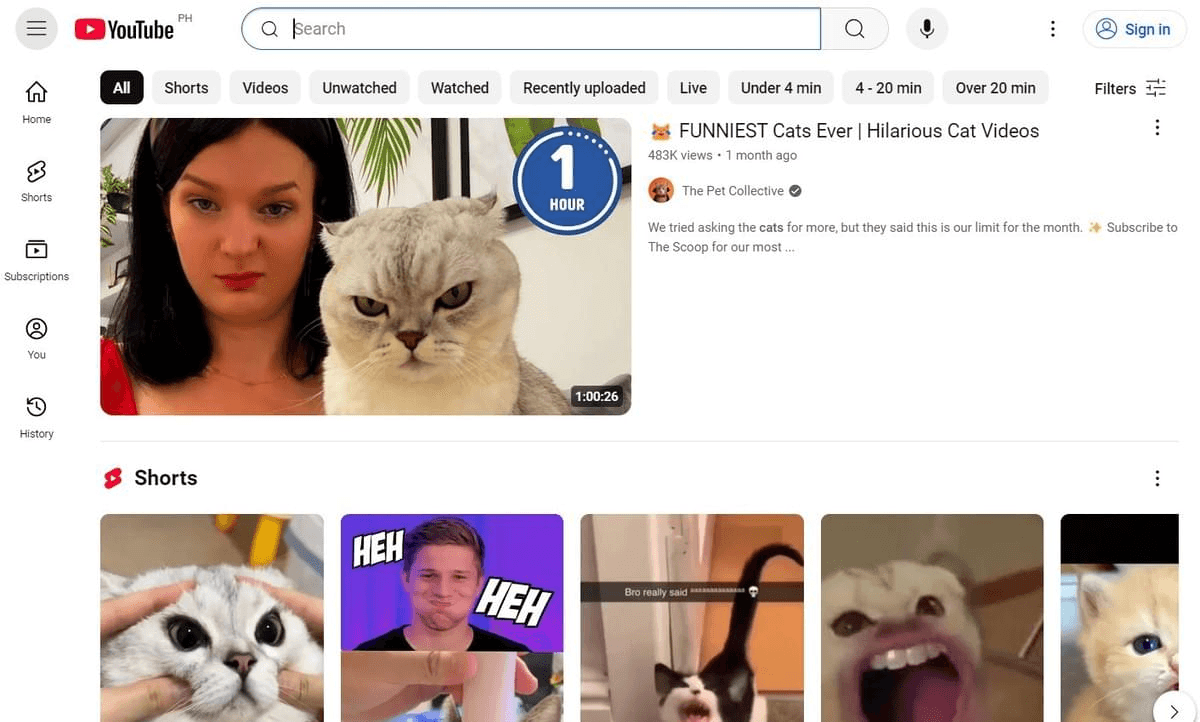The image size is (1200, 722).
Task: Open YouTube Home from the sidebar
Action: tap(36, 101)
